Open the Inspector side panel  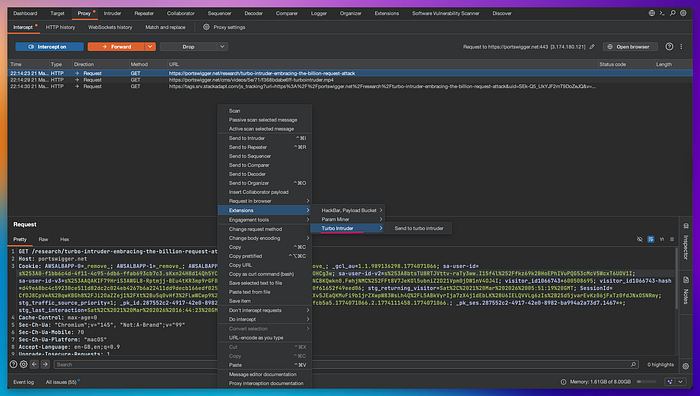pos(686,243)
